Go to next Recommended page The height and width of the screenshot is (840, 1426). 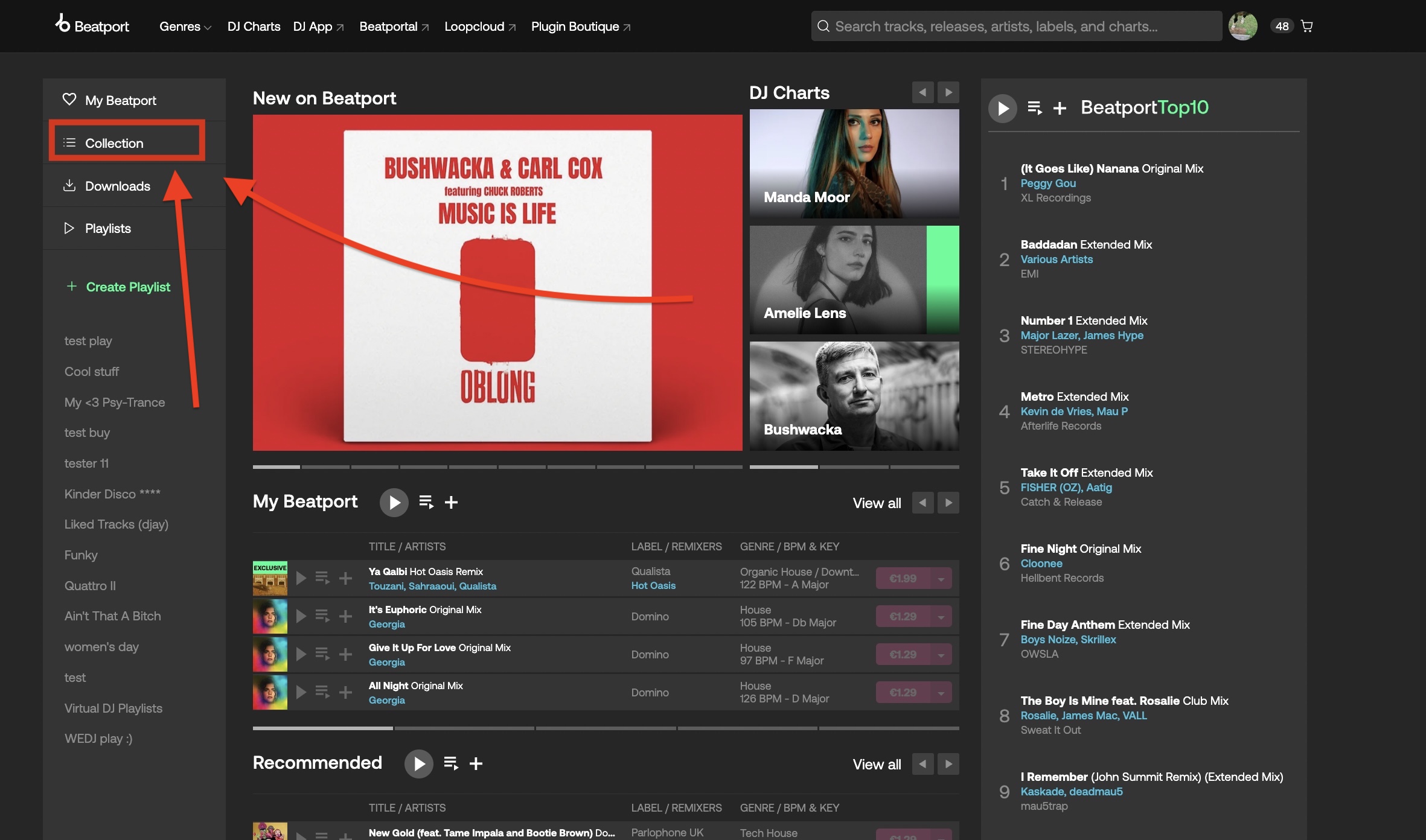pos(948,764)
